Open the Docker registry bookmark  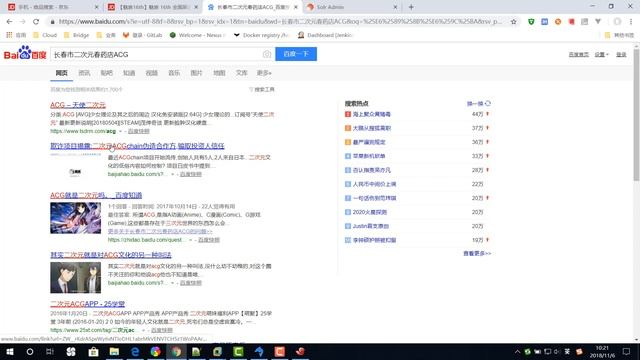[261, 35]
